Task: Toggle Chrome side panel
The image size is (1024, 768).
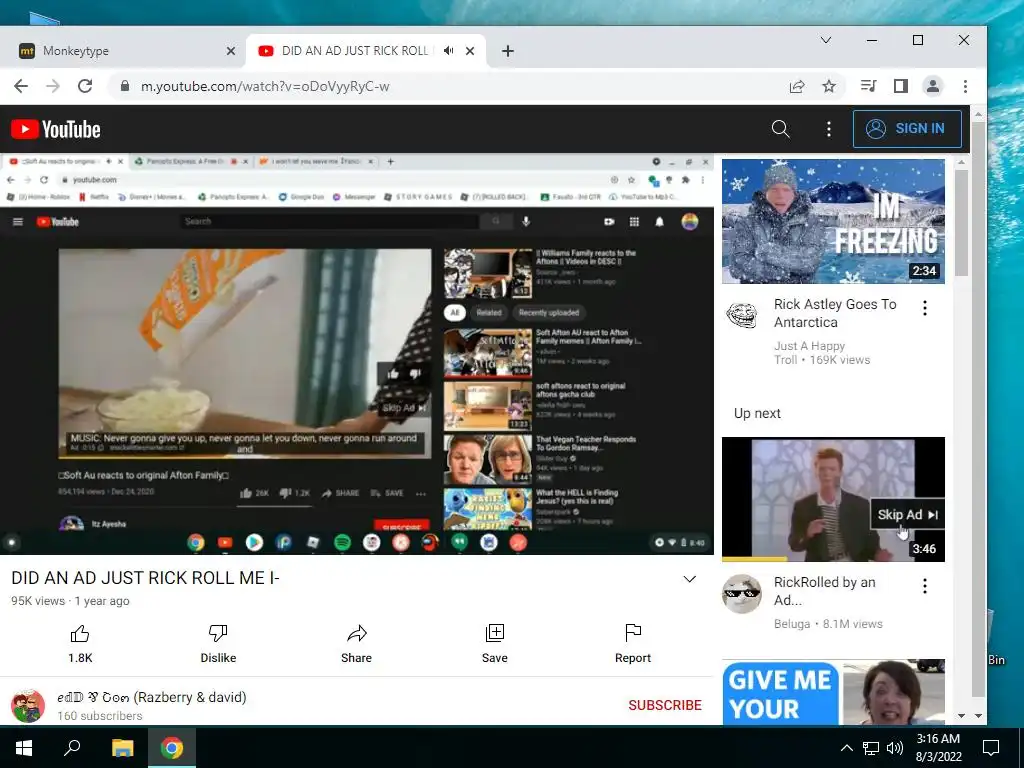Action: (901, 86)
